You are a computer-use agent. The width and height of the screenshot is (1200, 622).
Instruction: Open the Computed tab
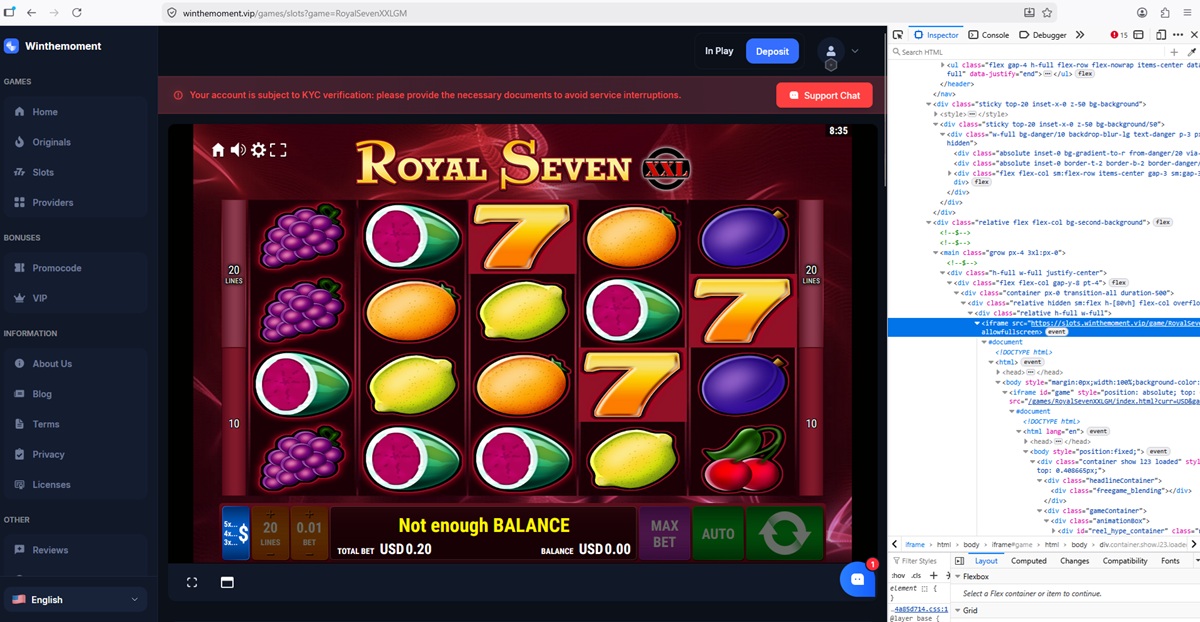pyautogui.click(x=1028, y=561)
